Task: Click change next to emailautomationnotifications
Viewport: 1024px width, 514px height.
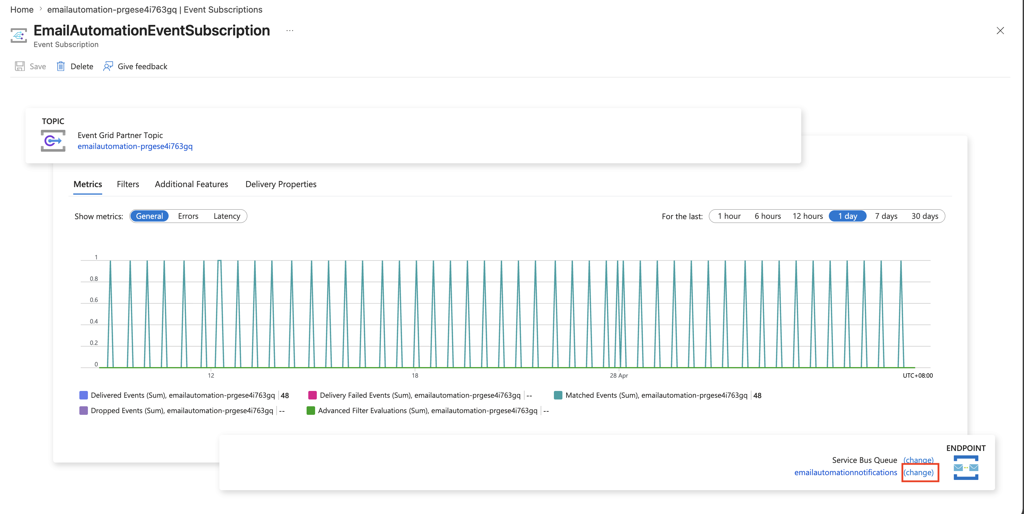Action: [919, 472]
